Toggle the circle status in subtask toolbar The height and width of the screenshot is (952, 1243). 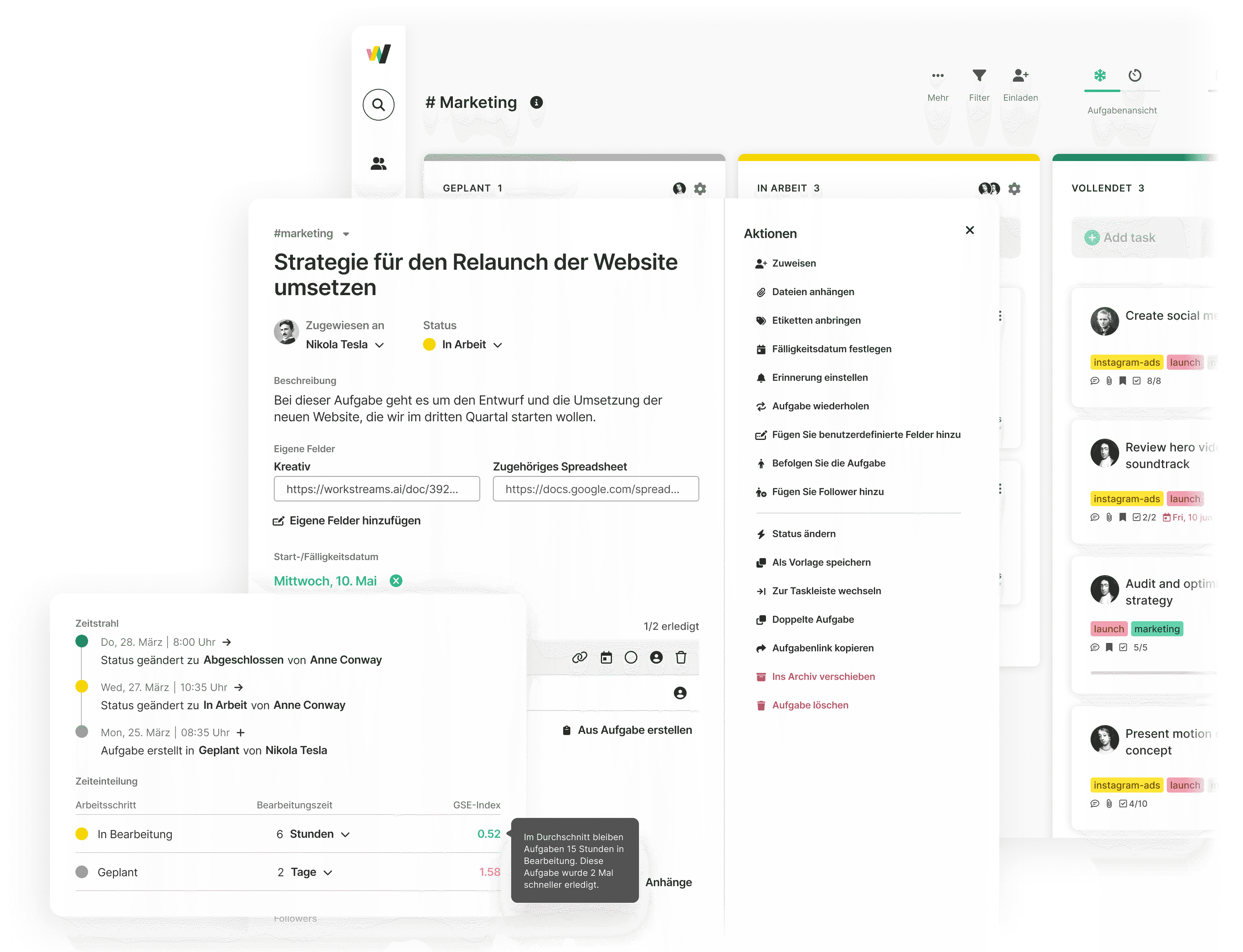click(631, 657)
